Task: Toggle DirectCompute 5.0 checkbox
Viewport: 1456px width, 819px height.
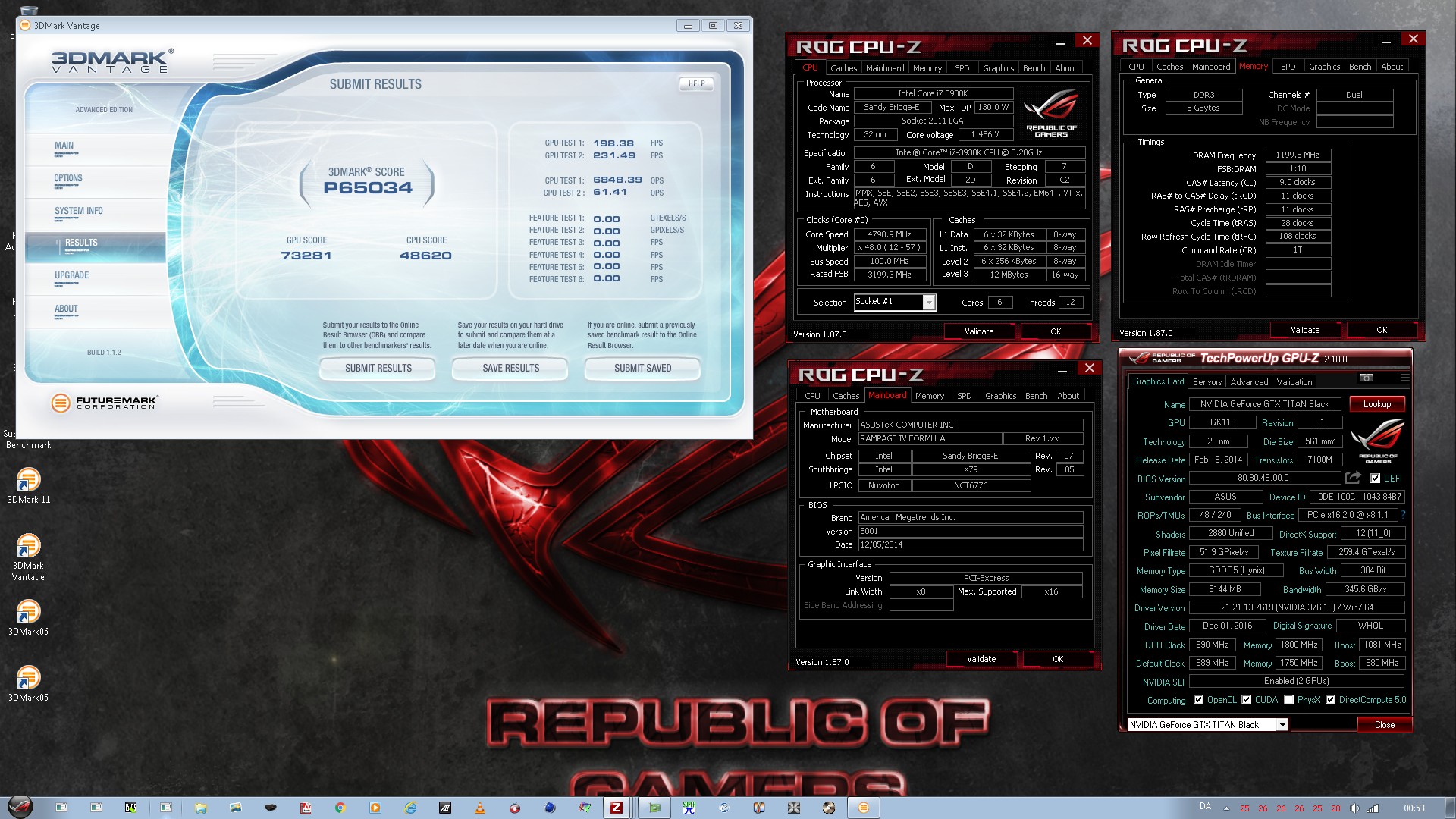Action: (1330, 700)
